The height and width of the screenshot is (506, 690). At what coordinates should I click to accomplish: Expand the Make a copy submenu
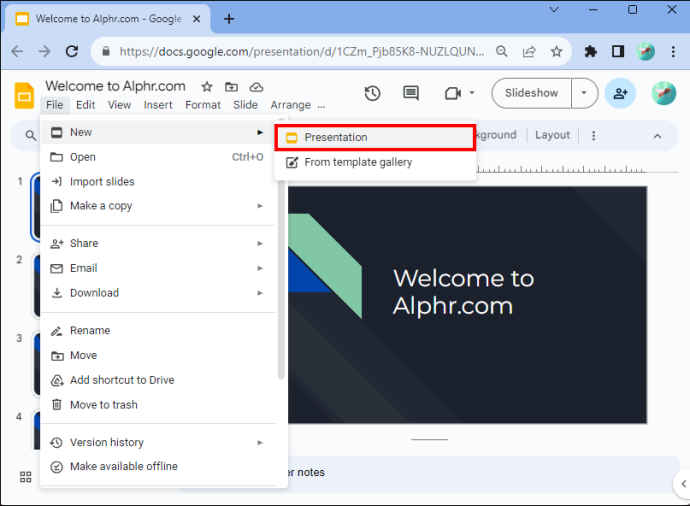pyautogui.click(x=158, y=206)
